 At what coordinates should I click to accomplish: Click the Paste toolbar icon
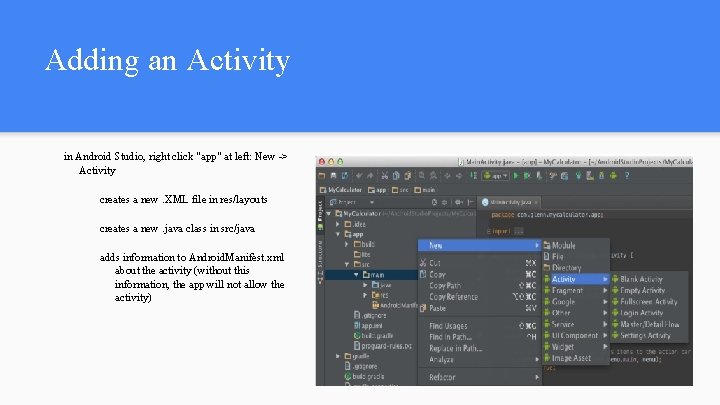point(407,176)
